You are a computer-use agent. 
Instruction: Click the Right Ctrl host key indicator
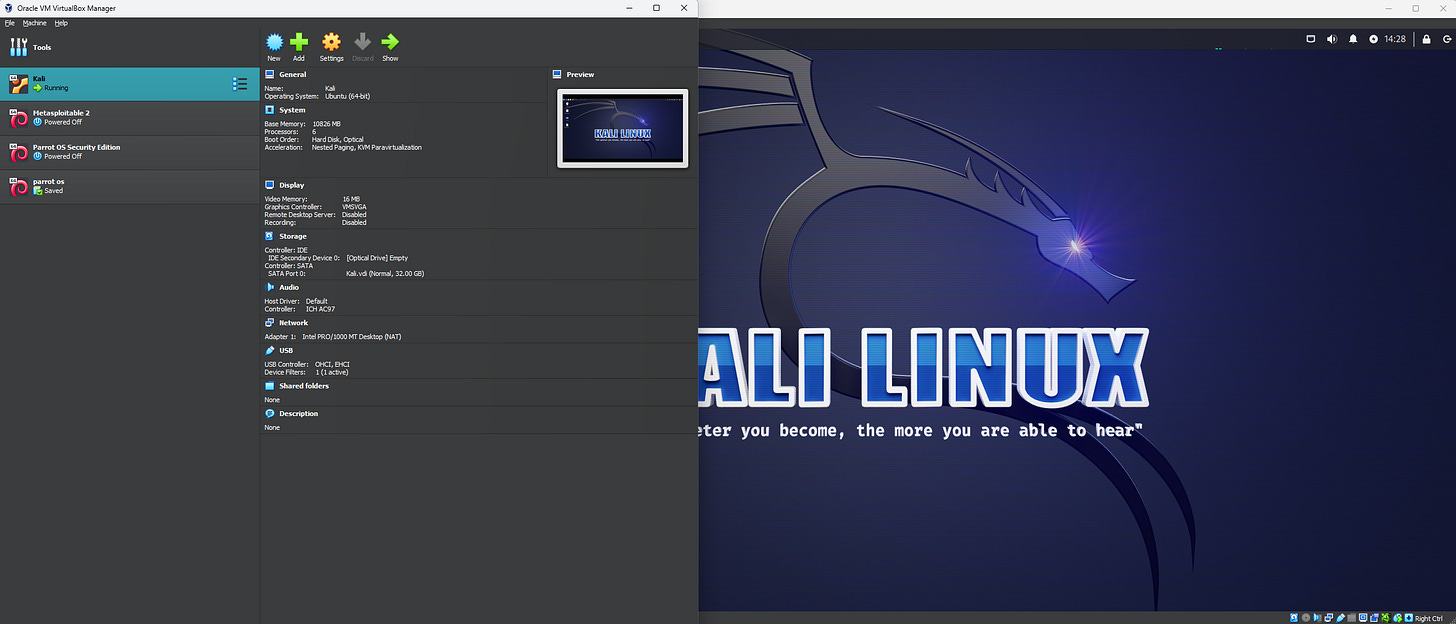point(1429,618)
